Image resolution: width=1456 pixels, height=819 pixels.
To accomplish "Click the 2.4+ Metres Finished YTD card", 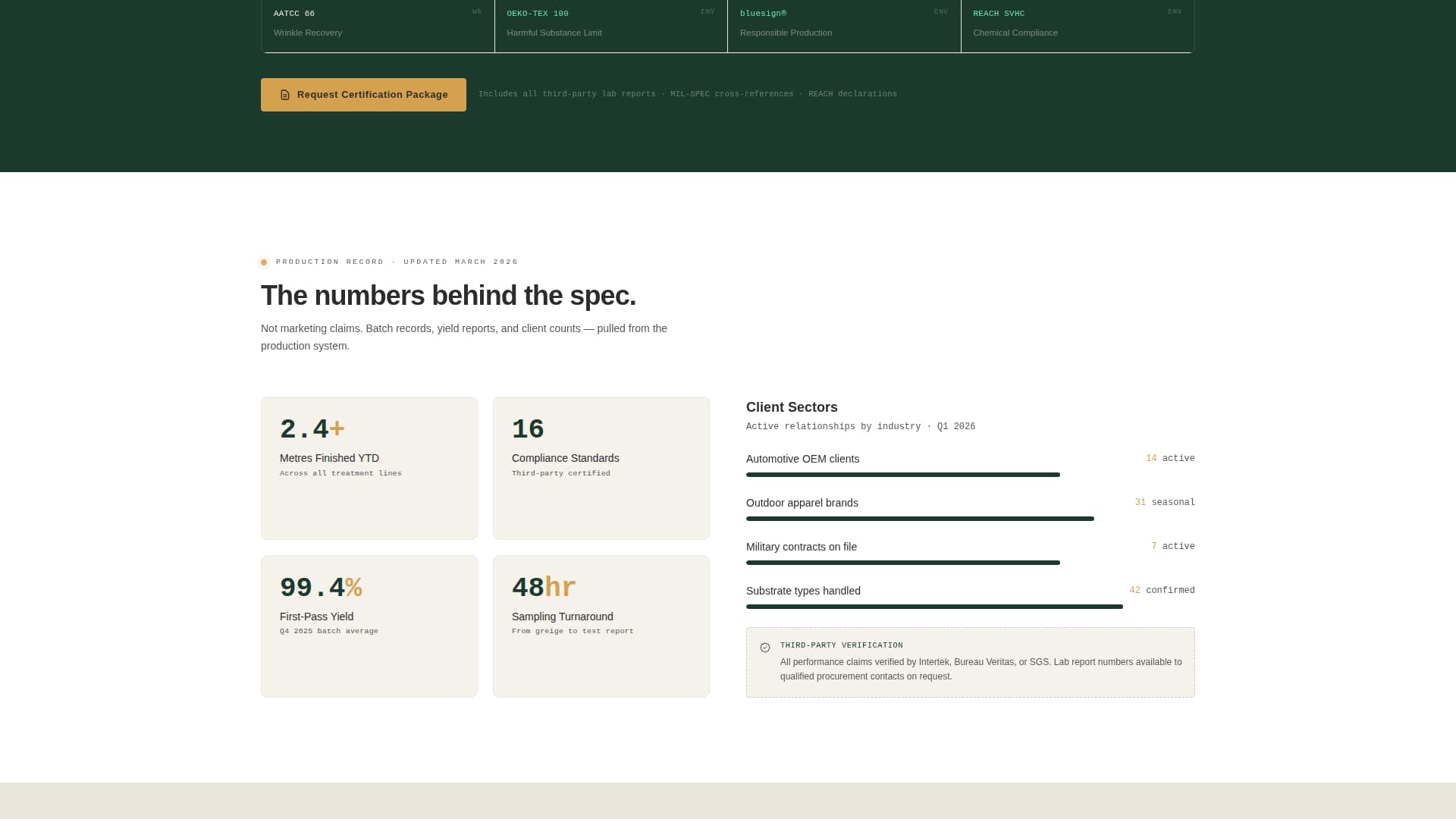I will [369, 468].
